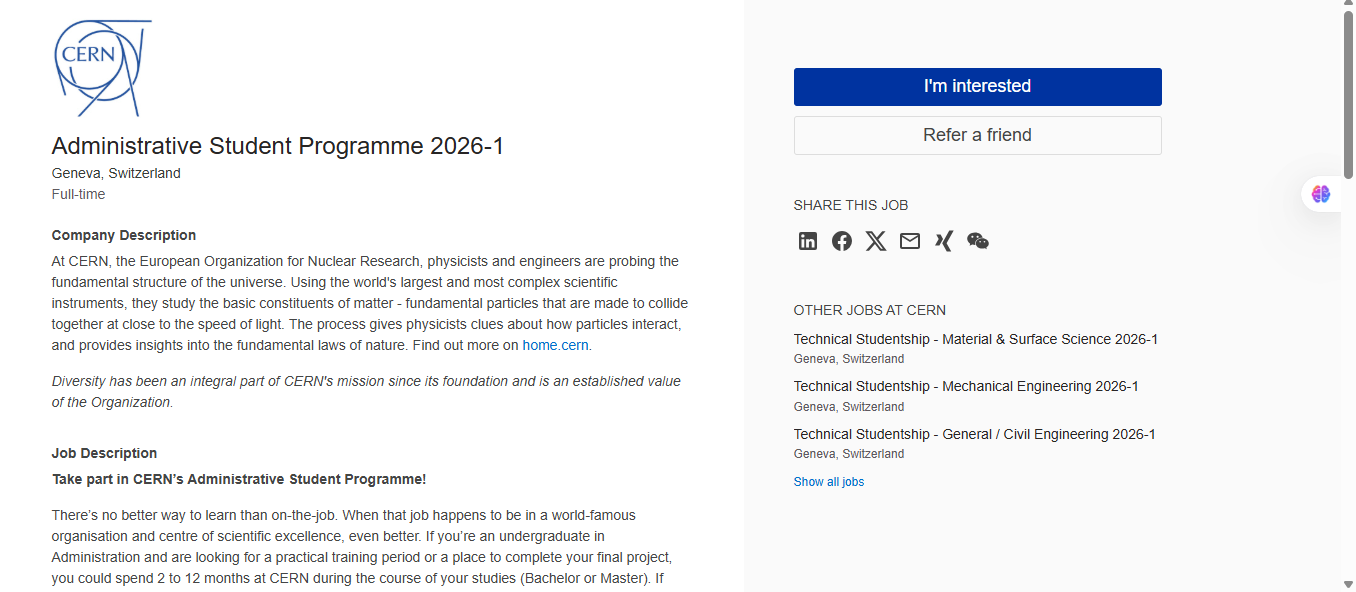
Task: Show all jobs at CERN
Action: click(828, 482)
